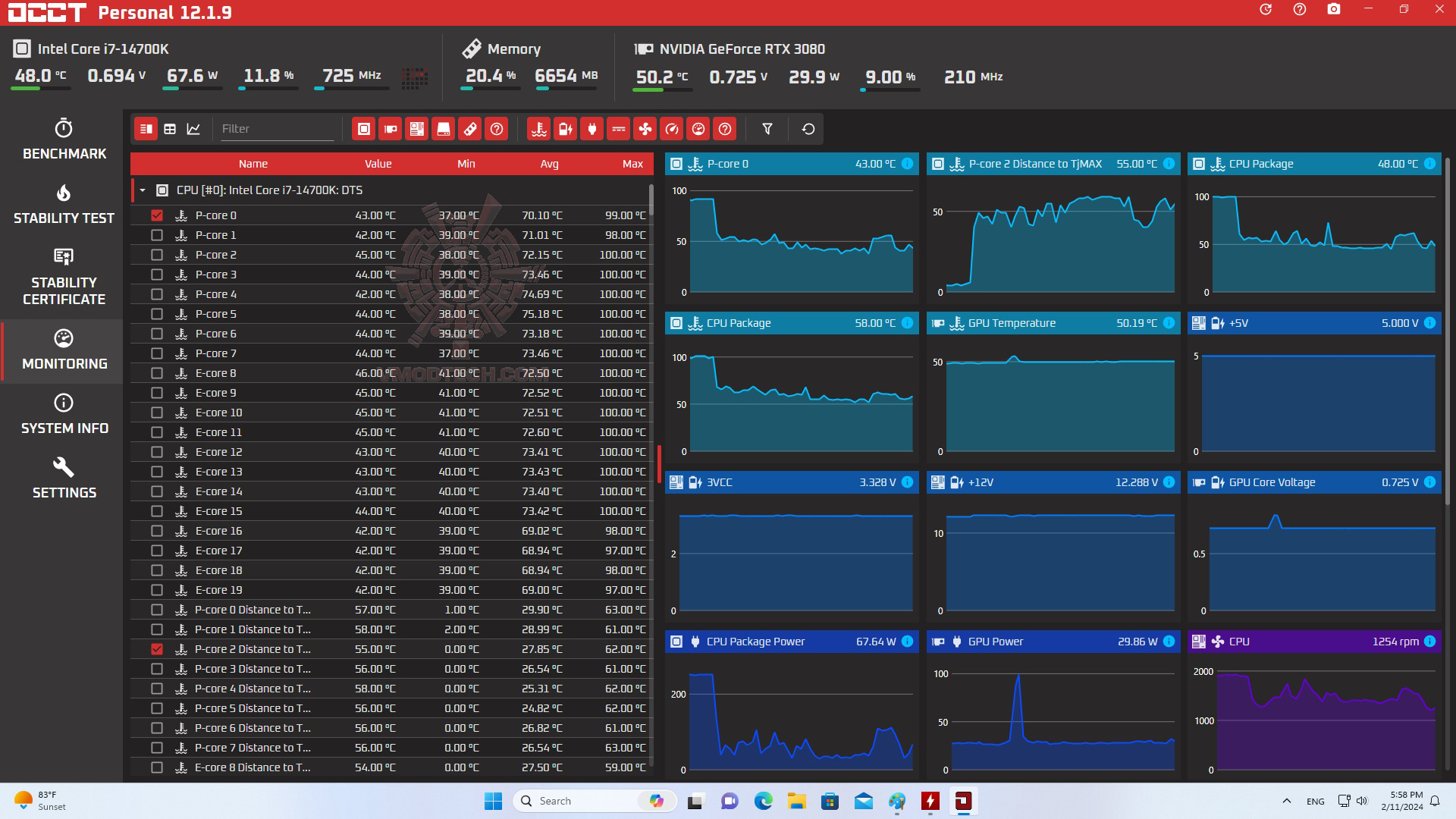This screenshot has width=1456, height=819.
Task: Check the P-core 1 checkbox
Action: [157, 235]
